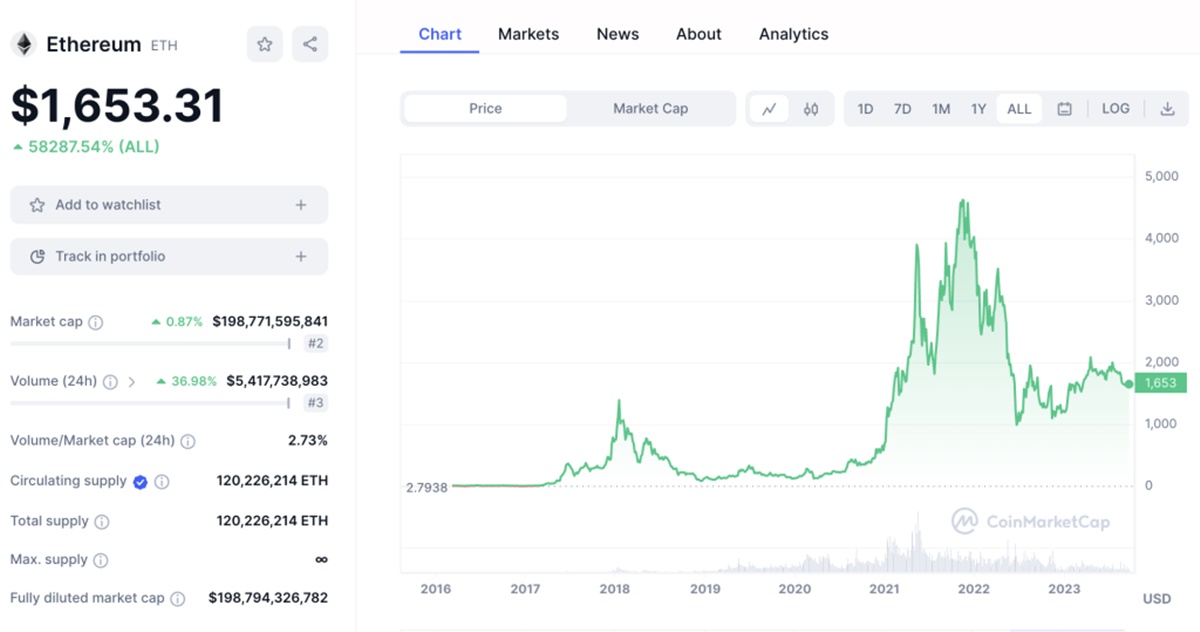Expand Volume (24h) chevron arrow

click(x=132, y=381)
